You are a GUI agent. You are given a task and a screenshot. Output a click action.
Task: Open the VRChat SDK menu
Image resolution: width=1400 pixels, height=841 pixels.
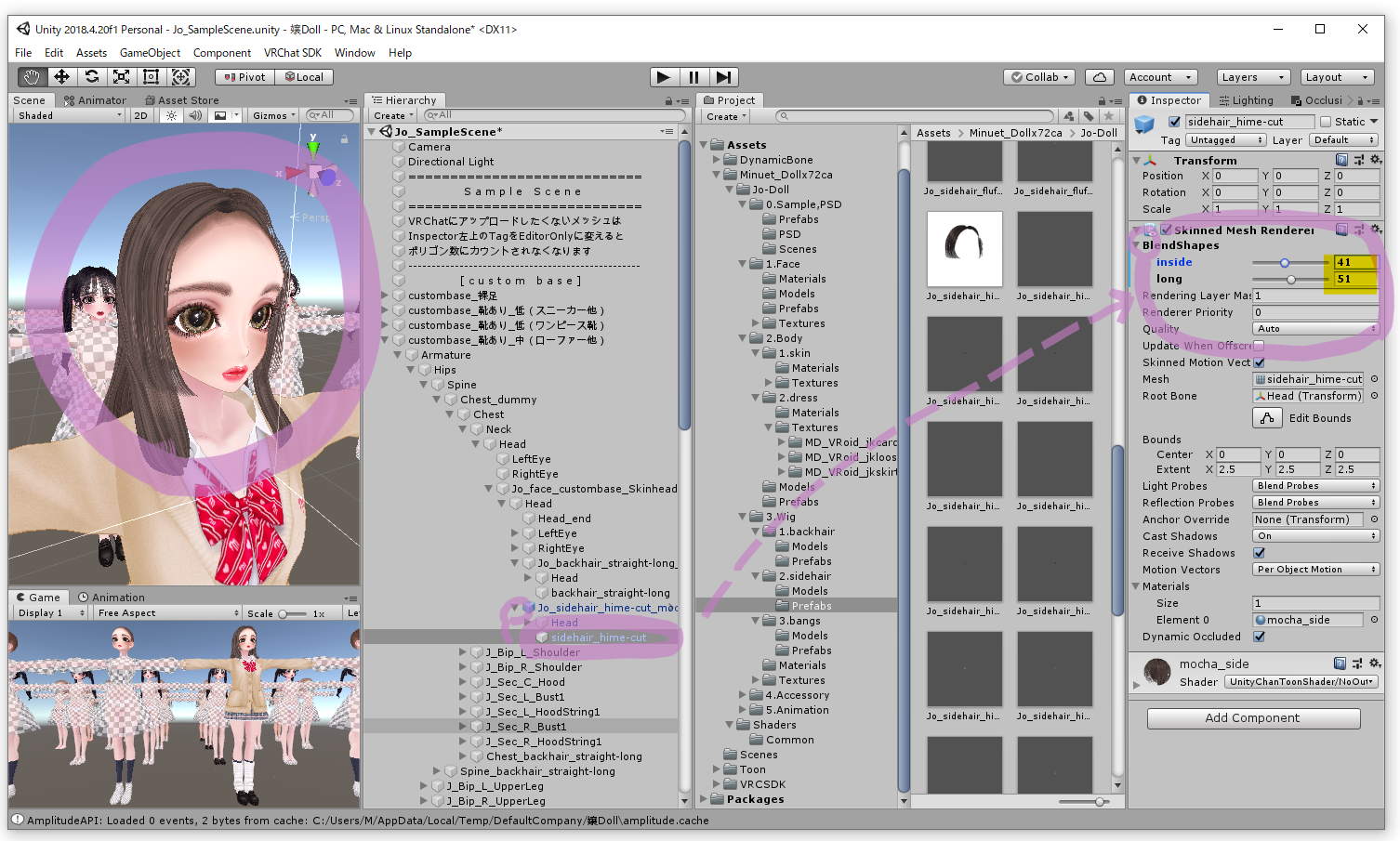(x=292, y=53)
